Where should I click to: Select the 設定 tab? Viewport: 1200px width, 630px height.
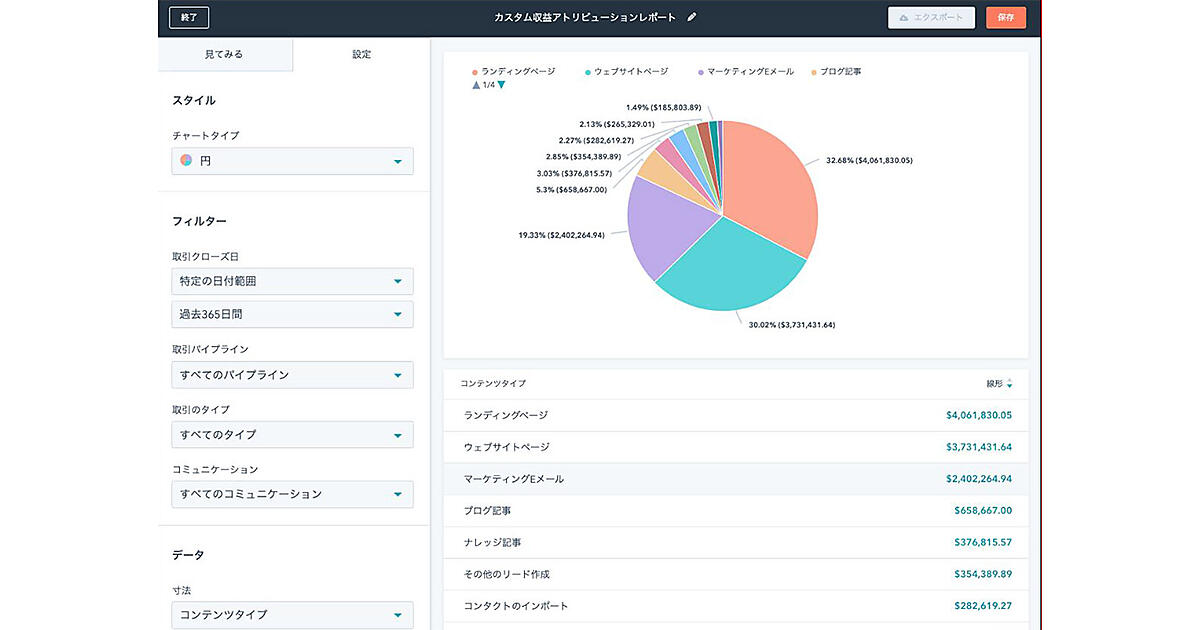click(x=361, y=54)
